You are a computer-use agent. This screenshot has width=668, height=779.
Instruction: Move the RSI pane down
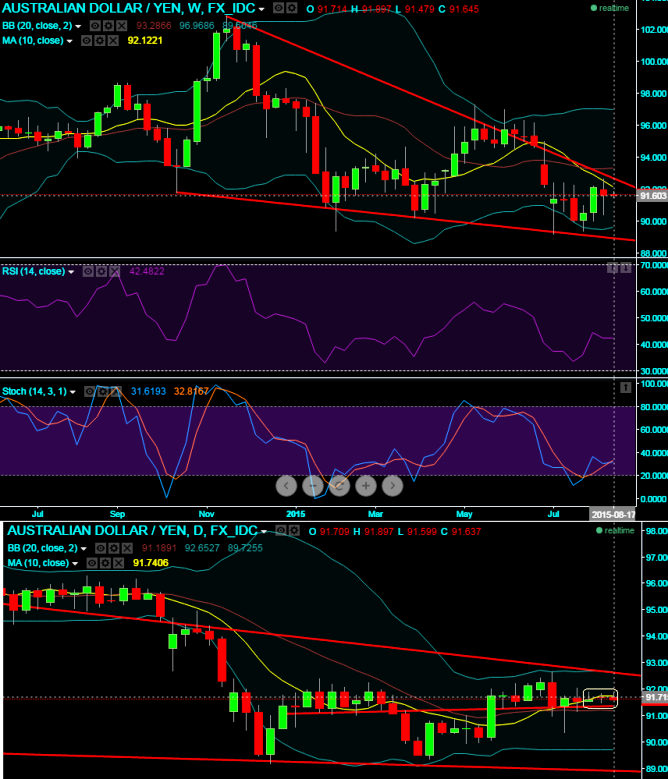coord(626,268)
